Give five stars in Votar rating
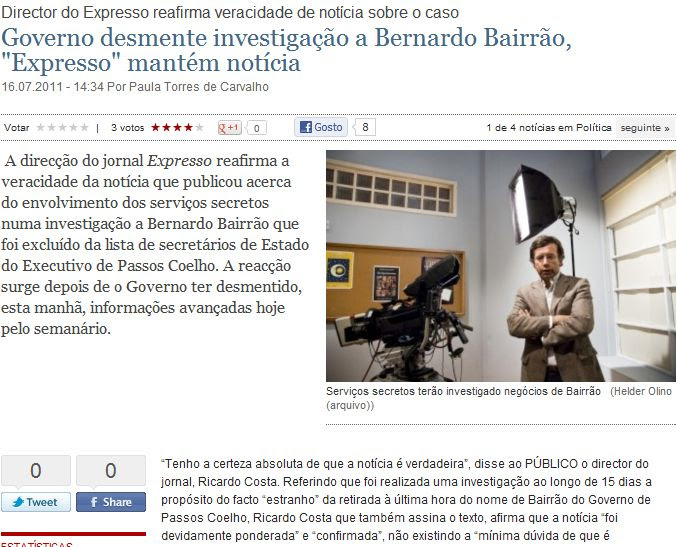Screen dimensions: 677x547 (x=85, y=128)
